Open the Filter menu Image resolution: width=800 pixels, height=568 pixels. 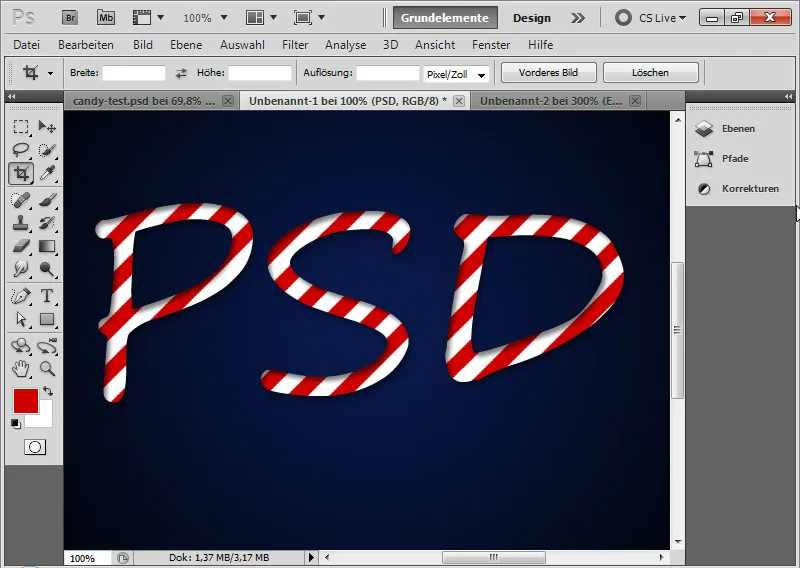tap(295, 45)
